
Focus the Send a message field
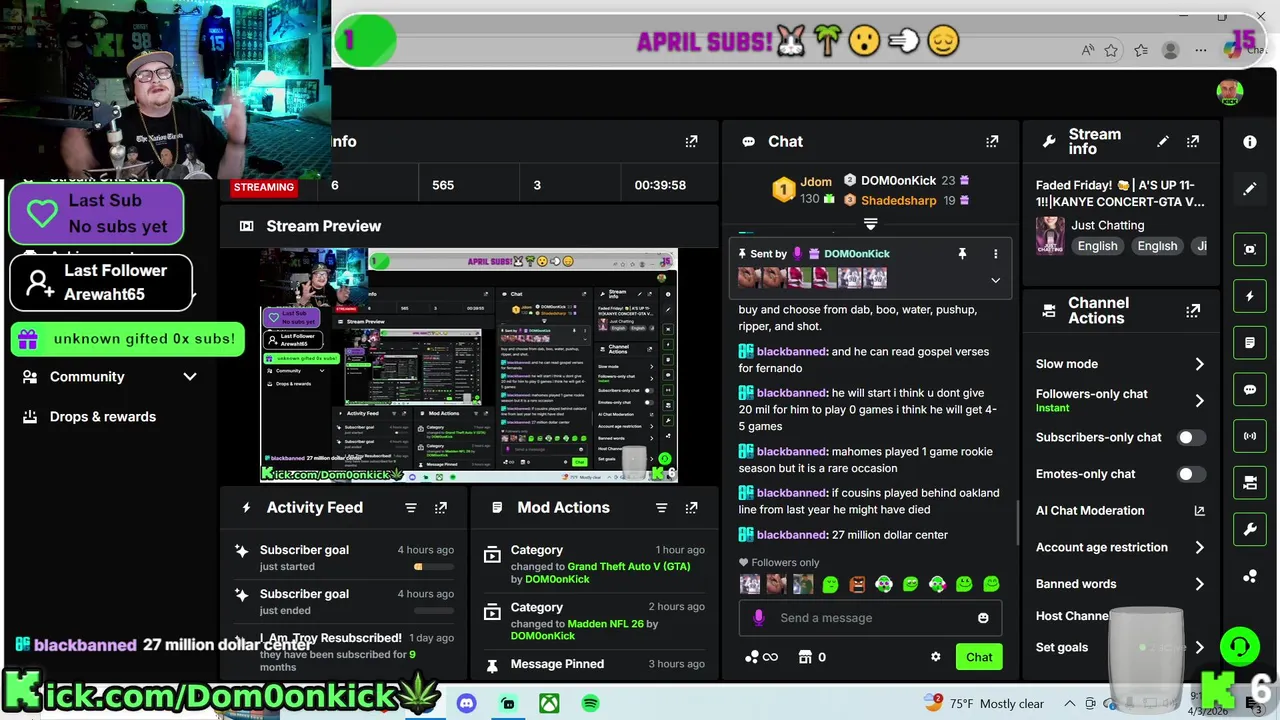coord(870,618)
